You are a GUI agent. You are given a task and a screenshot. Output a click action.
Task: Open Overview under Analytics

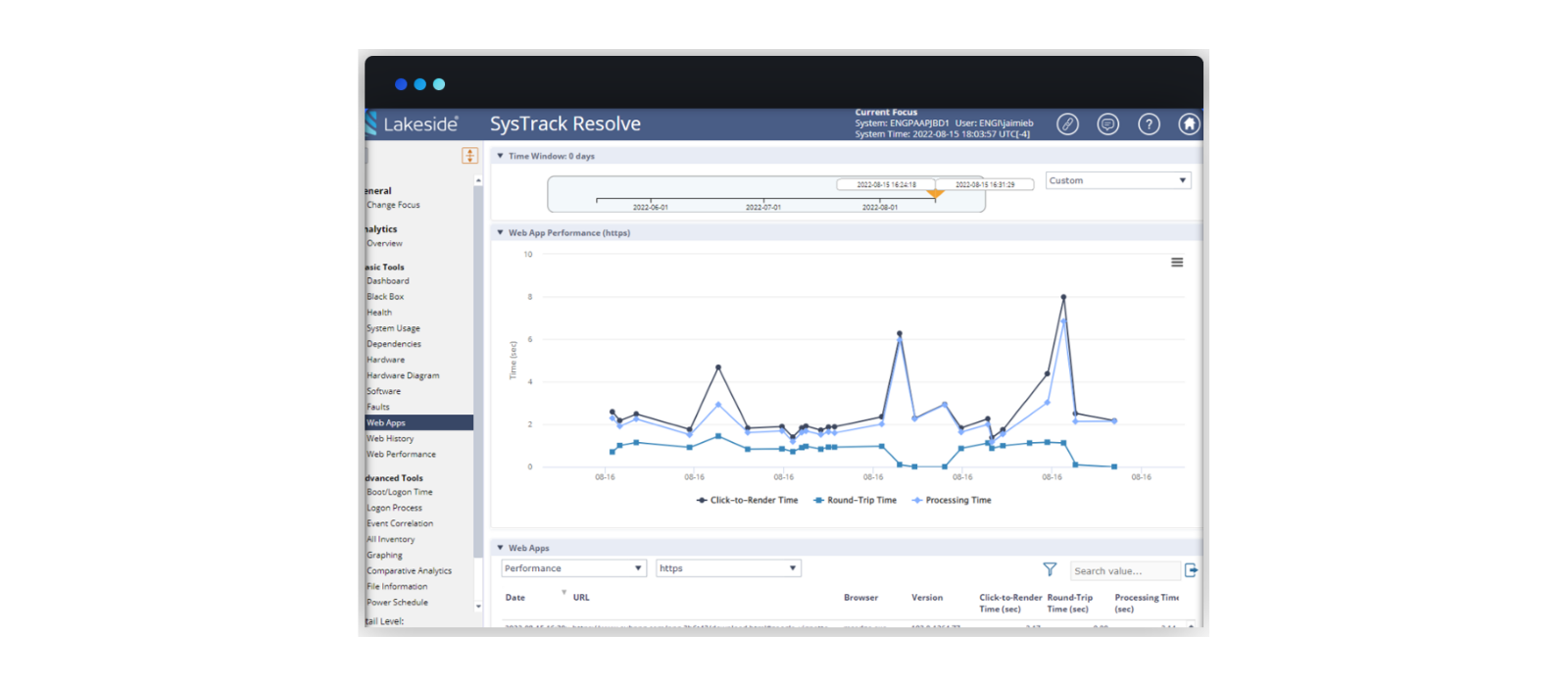384,243
